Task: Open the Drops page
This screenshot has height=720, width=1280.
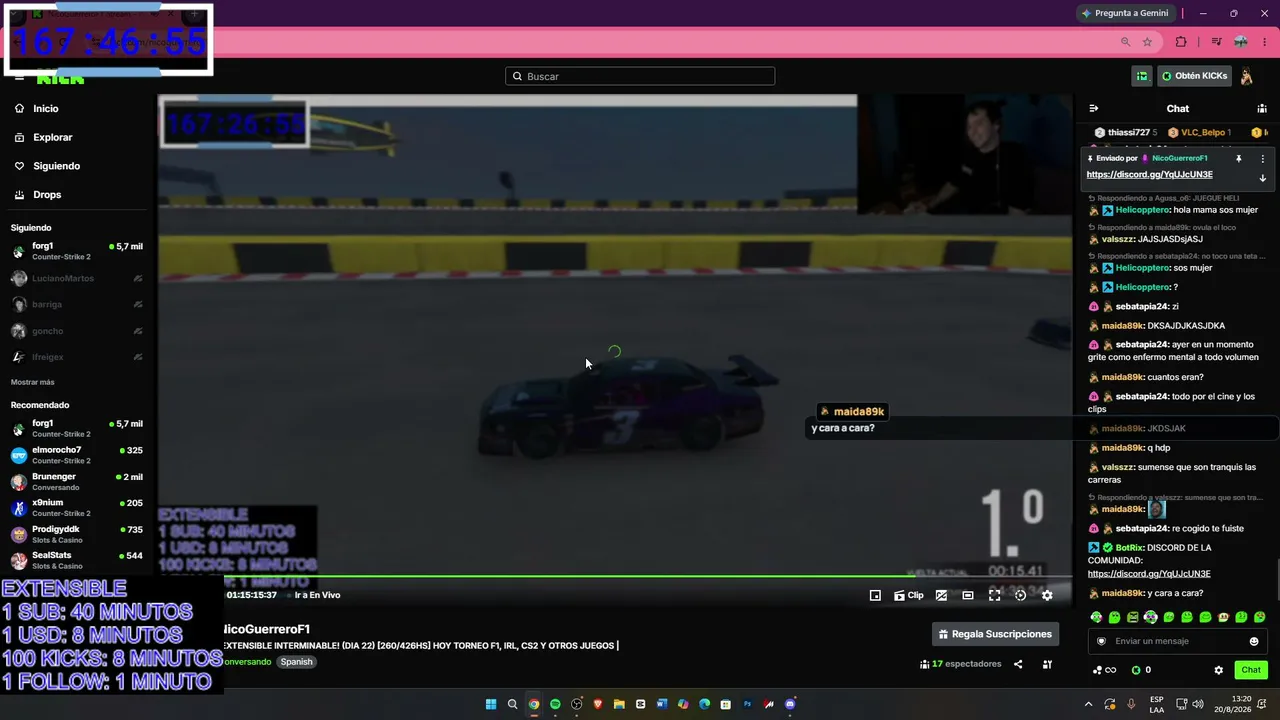Action: pyautogui.click(x=38, y=194)
